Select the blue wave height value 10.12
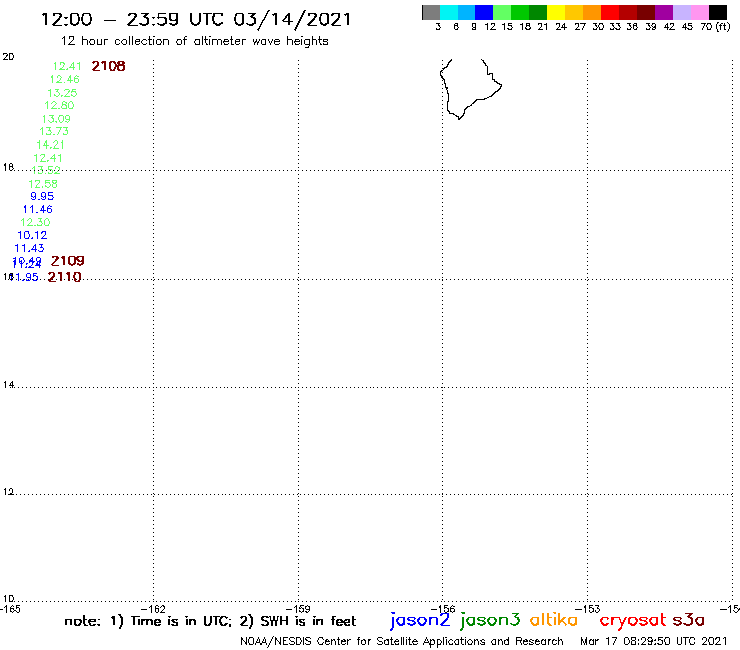740x650 pixels. [x=32, y=235]
